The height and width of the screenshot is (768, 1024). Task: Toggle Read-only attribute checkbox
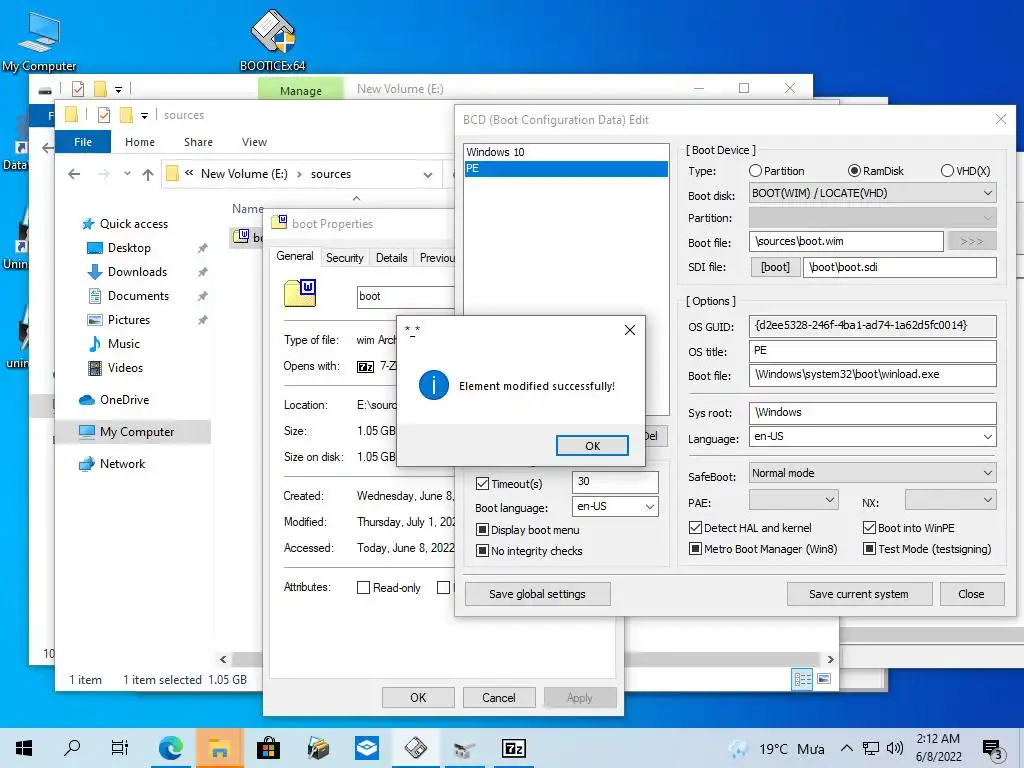click(364, 588)
